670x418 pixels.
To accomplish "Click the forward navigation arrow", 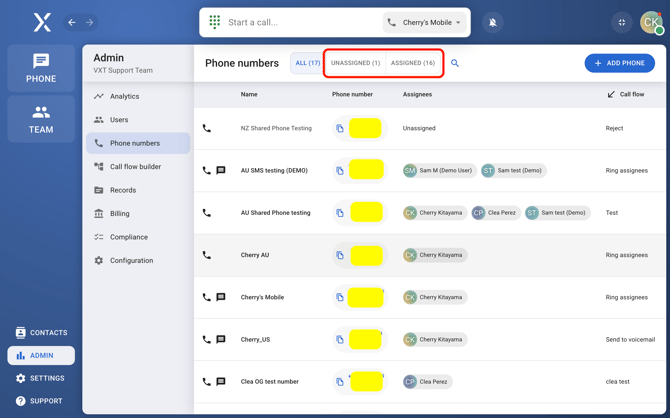I will click(x=89, y=22).
